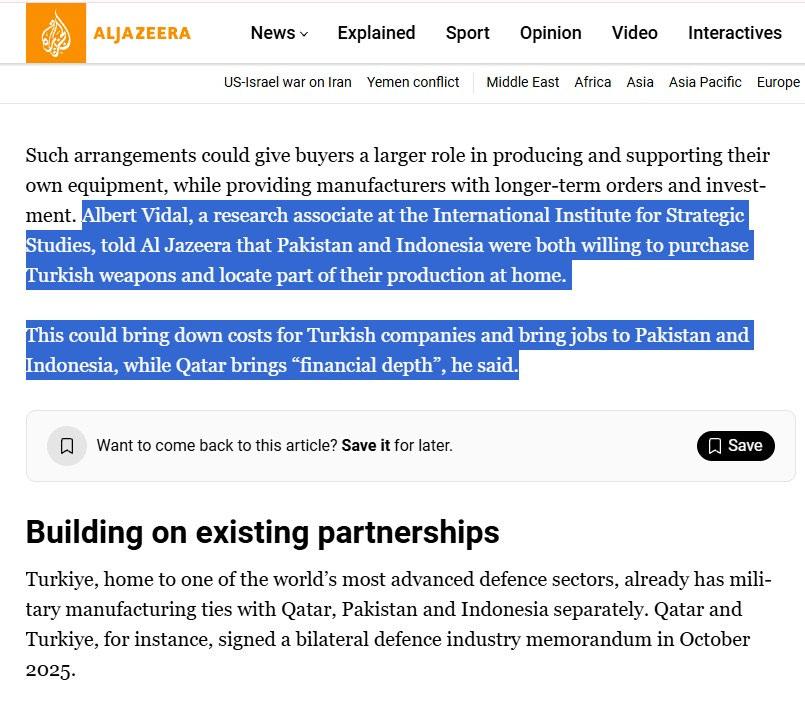Click the 'Building on existing partnerships' heading
Image resolution: width=805 pixels, height=705 pixels.
[x=262, y=532]
